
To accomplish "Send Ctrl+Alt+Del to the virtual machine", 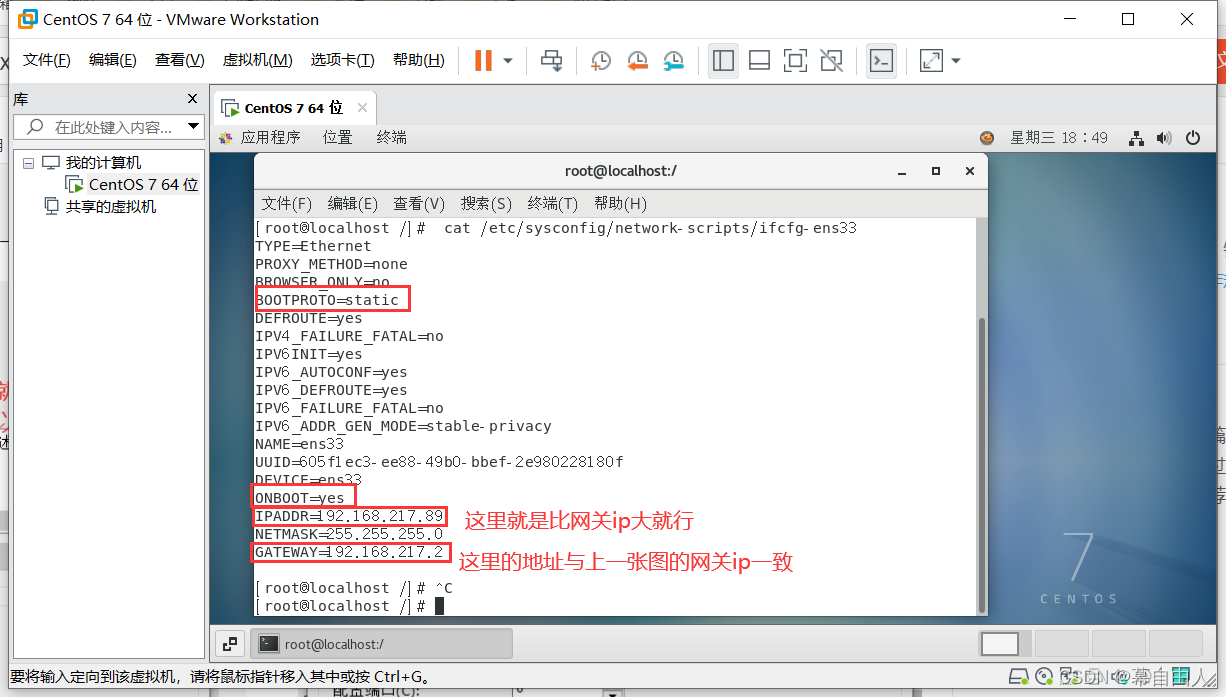I will pos(551,61).
